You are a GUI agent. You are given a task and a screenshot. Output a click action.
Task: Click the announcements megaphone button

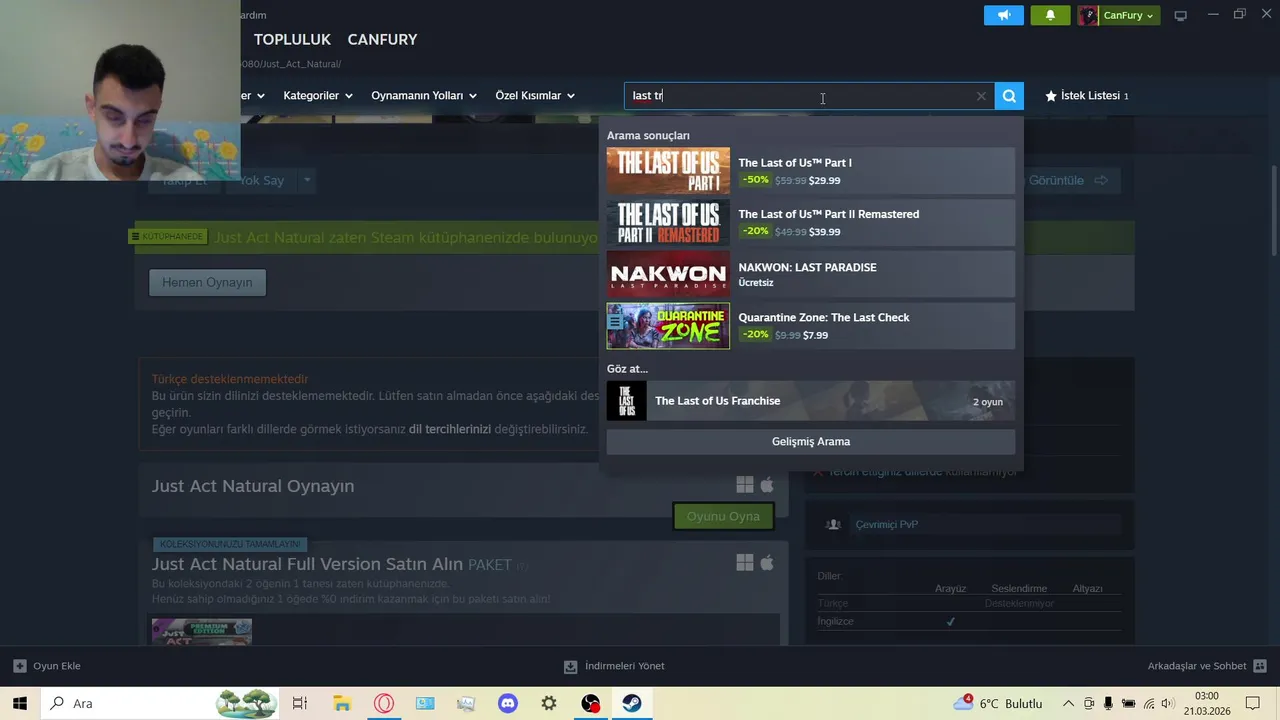click(1004, 15)
